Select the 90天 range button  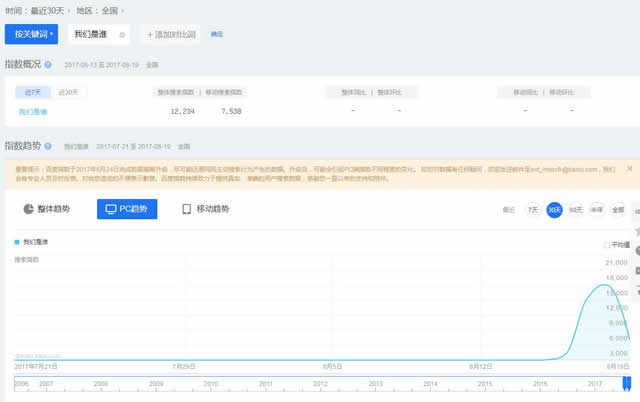click(576, 210)
